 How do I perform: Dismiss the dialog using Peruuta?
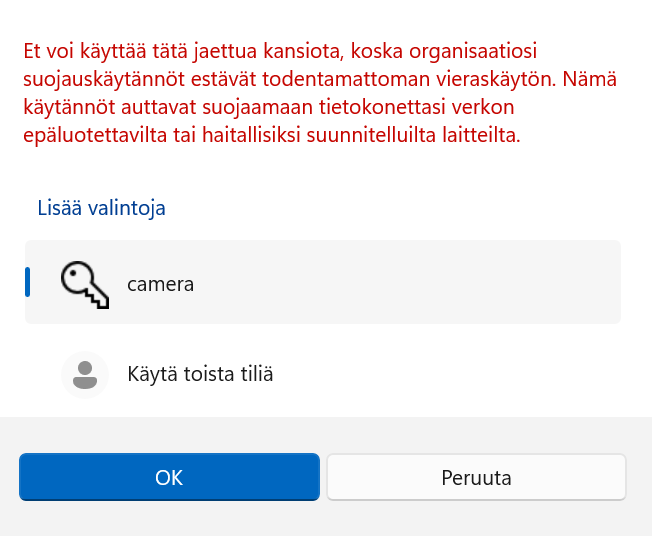476,478
